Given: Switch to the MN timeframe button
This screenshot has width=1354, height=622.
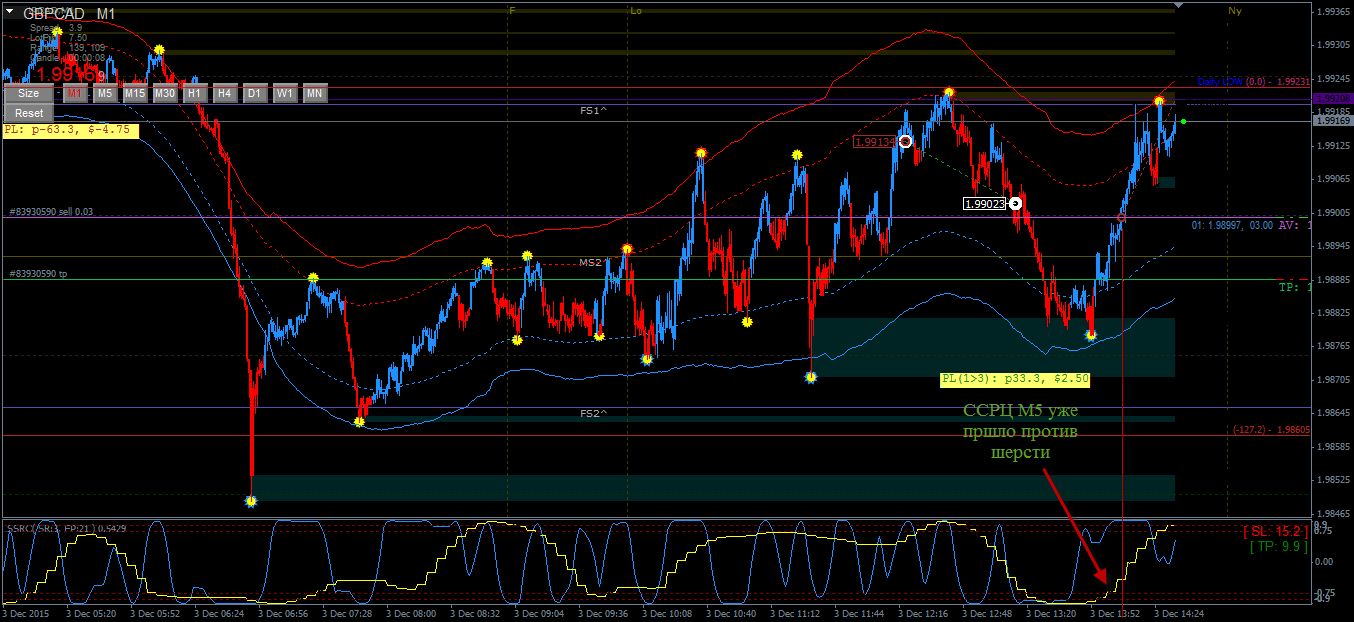Looking at the screenshot, I should click(x=315, y=93).
